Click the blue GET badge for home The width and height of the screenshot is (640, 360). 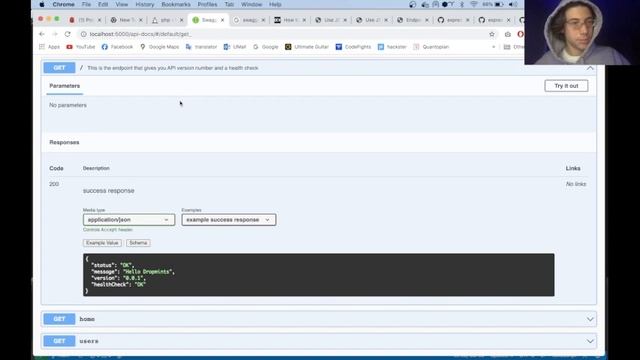tap(60, 319)
